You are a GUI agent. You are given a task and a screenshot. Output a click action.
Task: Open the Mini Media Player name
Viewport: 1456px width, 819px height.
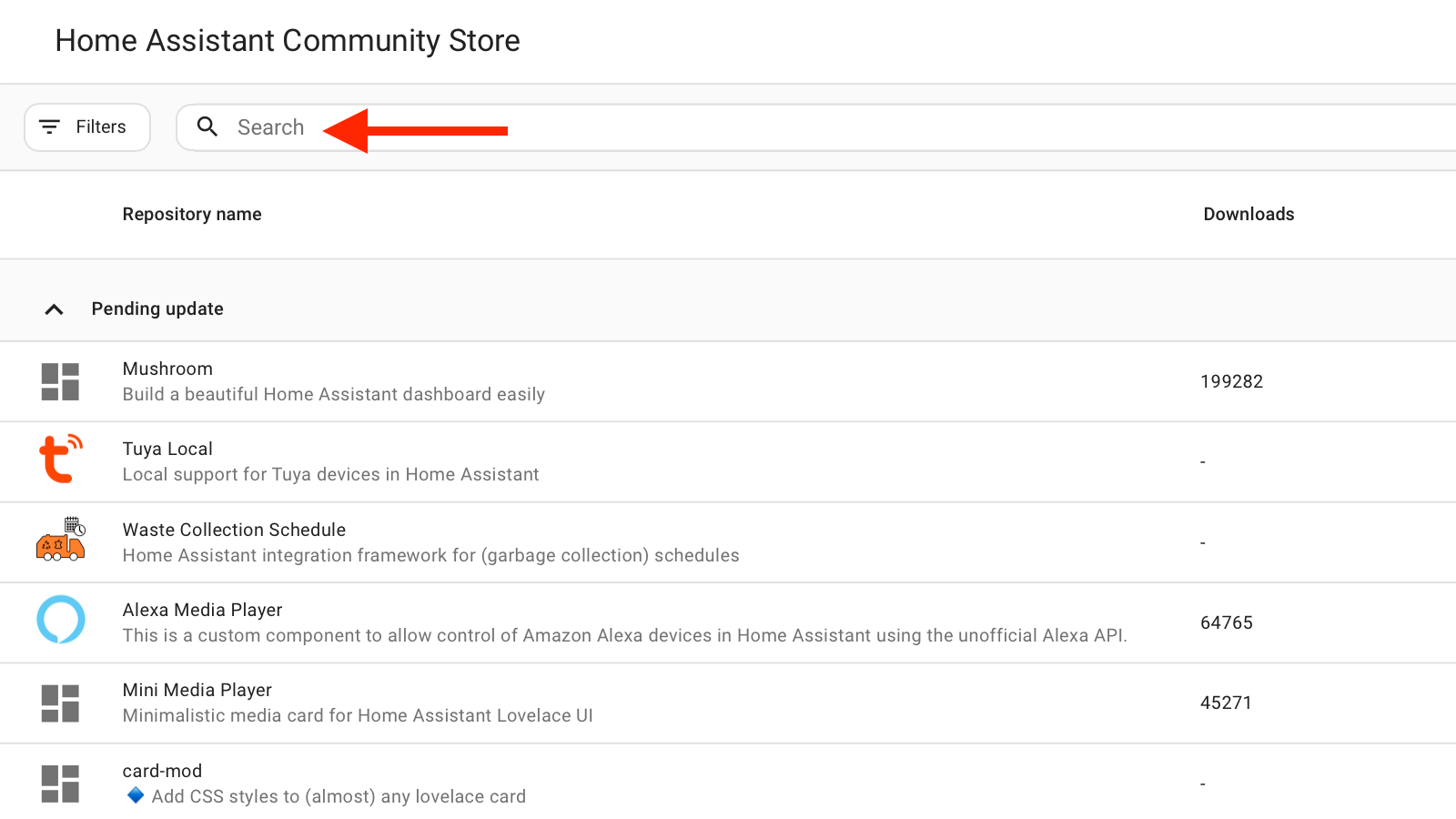pos(197,690)
